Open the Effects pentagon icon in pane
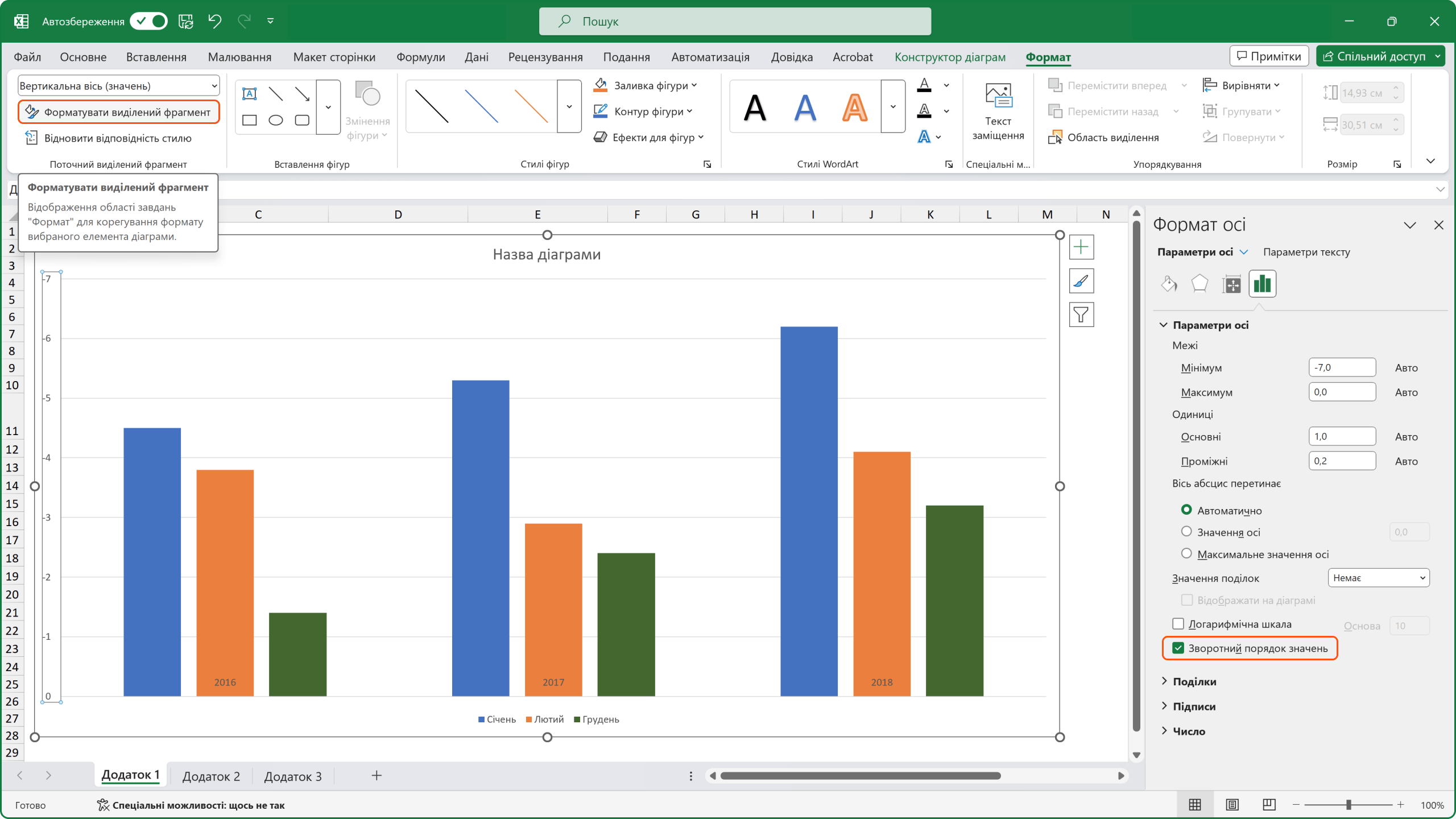 1199,283
